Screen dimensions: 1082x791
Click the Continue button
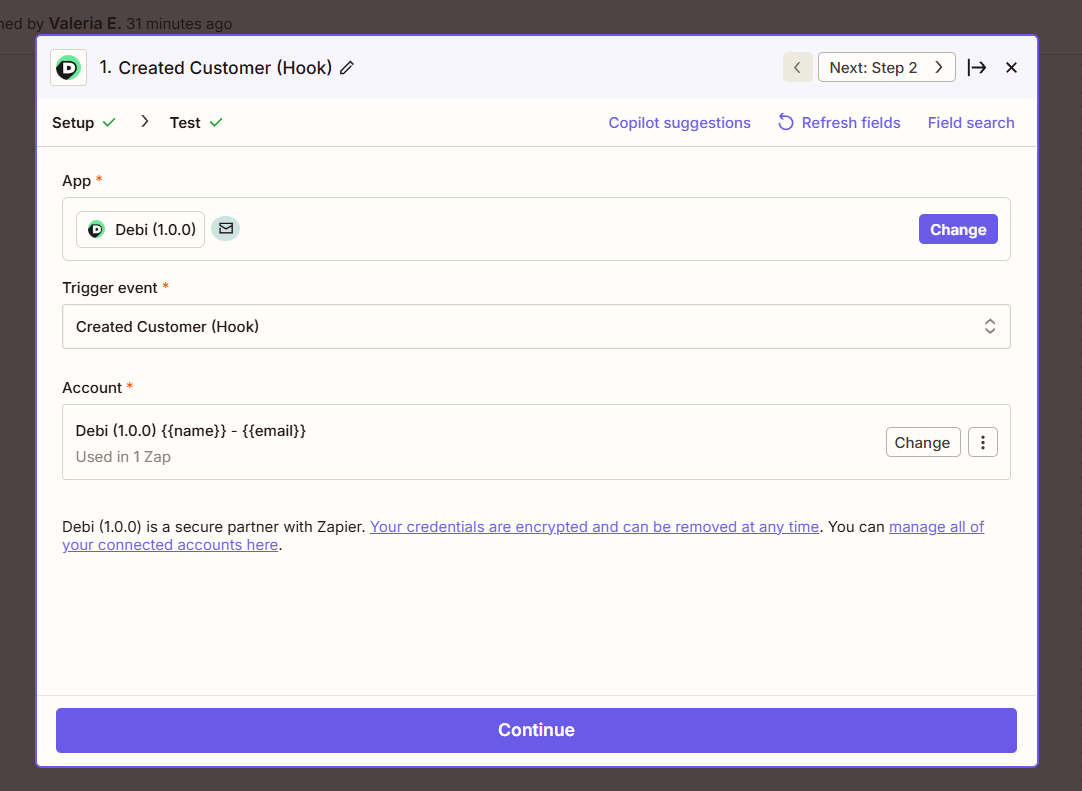point(536,730)
